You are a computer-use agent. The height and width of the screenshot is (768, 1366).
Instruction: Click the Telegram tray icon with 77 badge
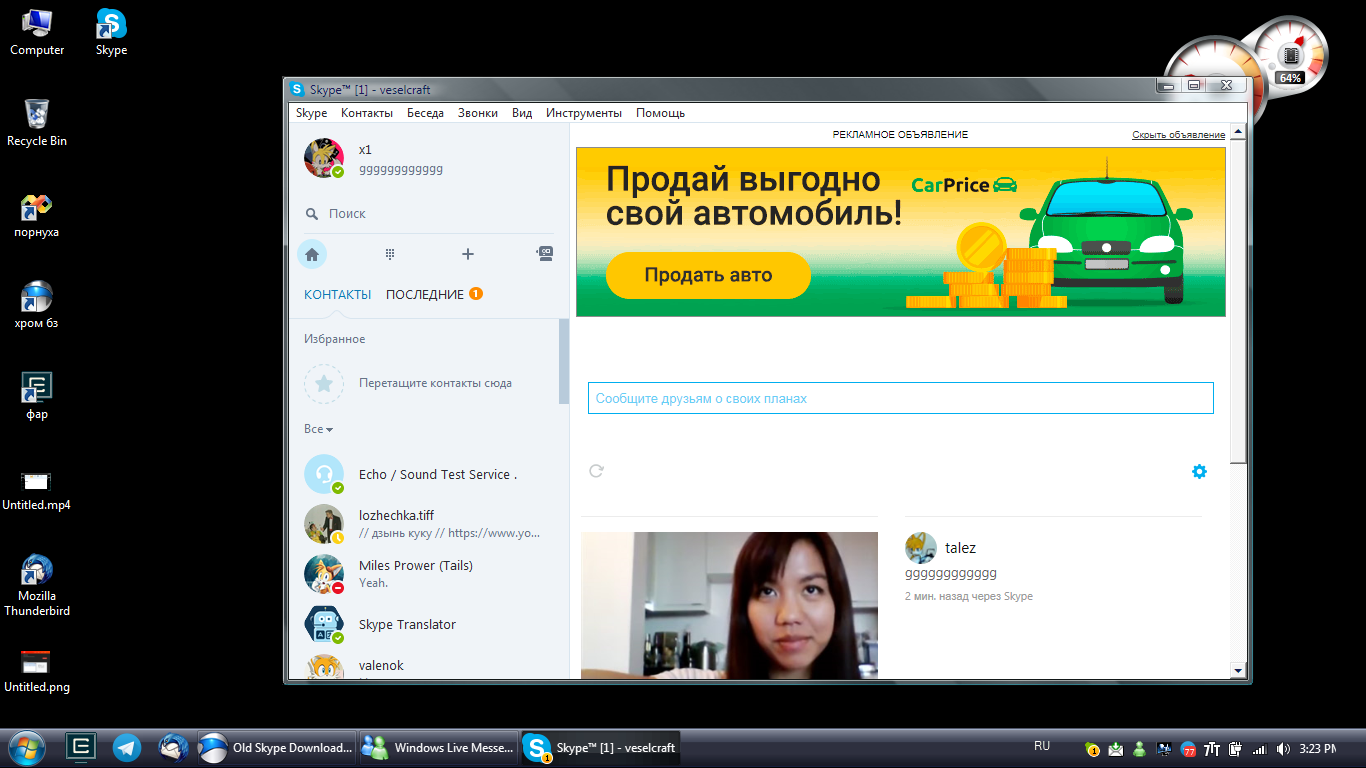1188,749
